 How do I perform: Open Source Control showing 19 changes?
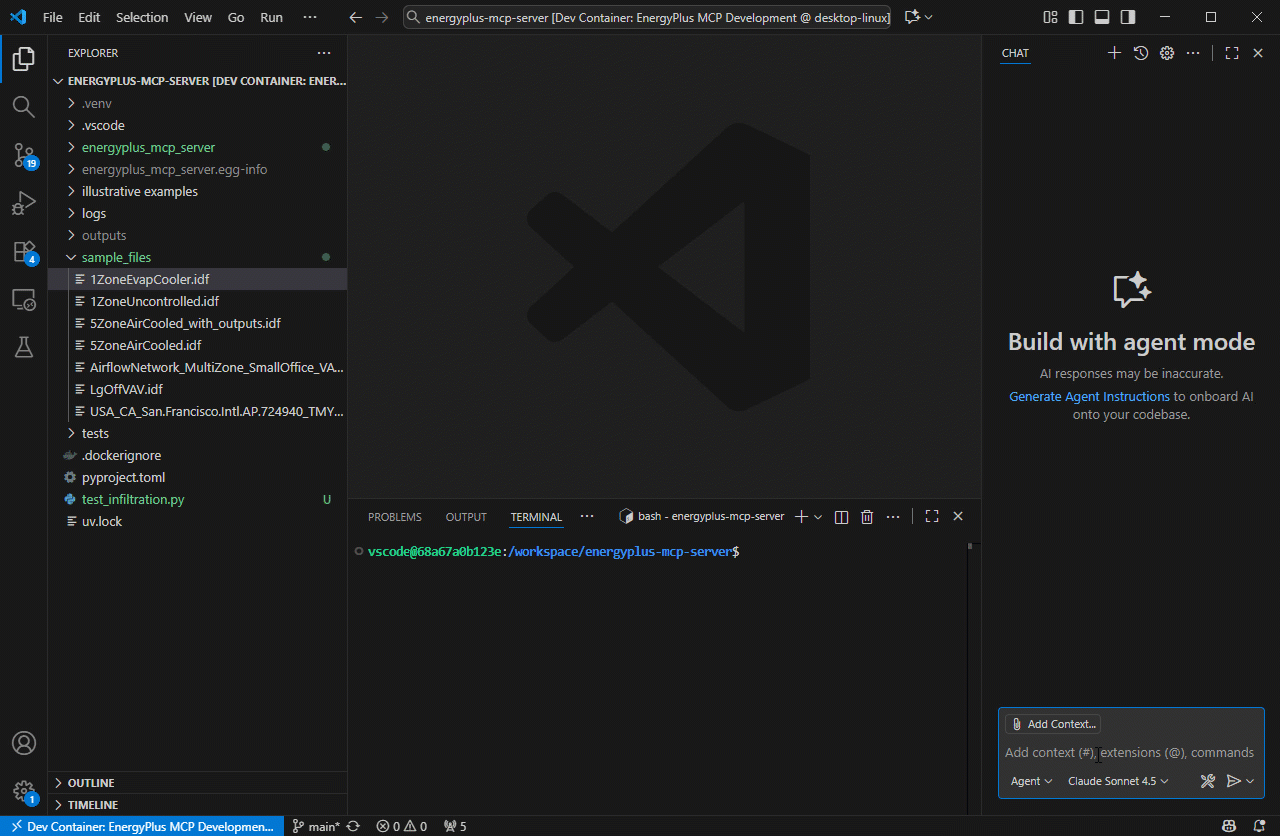(24, 155)
